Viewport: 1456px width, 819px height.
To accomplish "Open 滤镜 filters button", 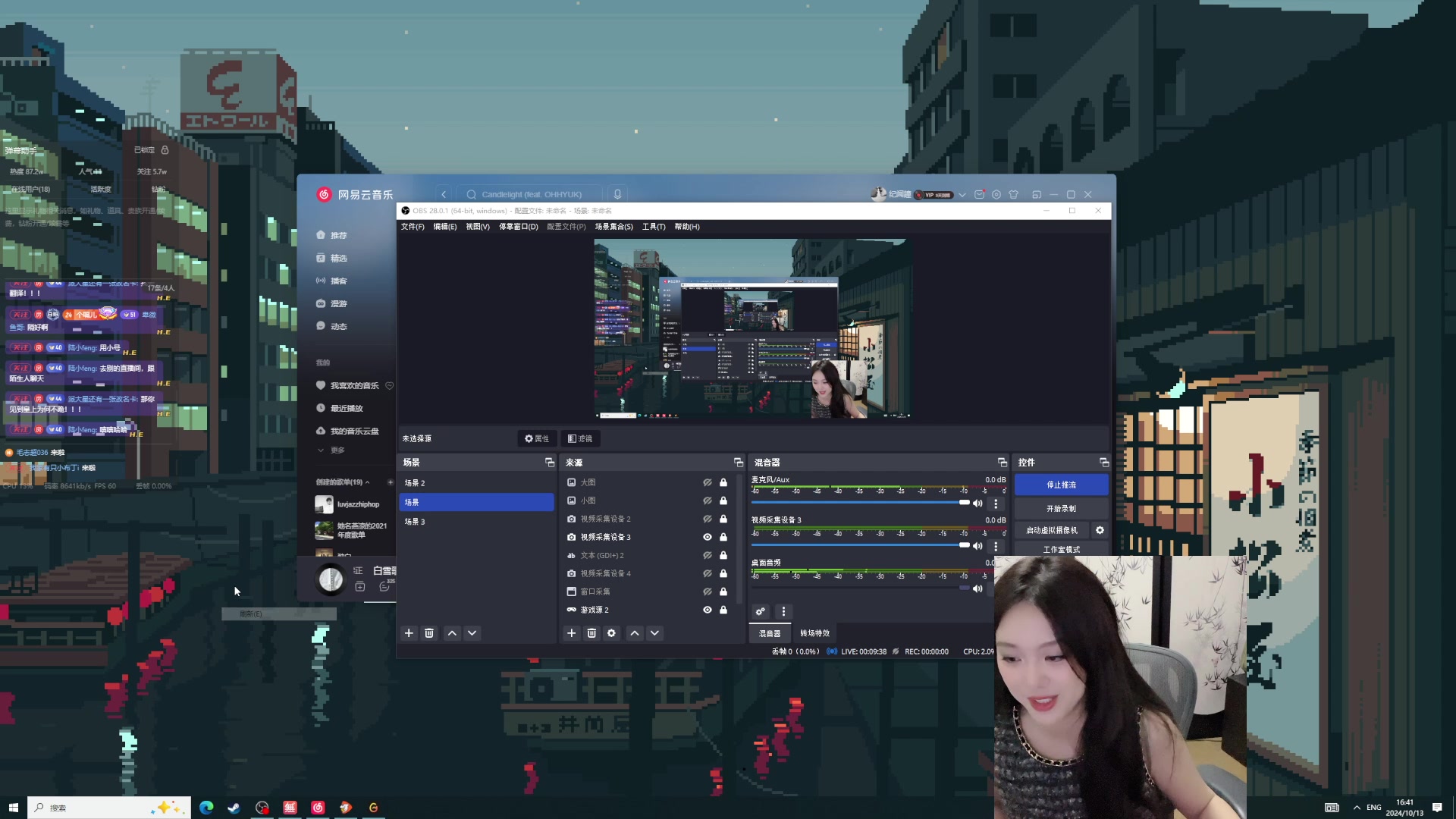I will tap(580, 438).
